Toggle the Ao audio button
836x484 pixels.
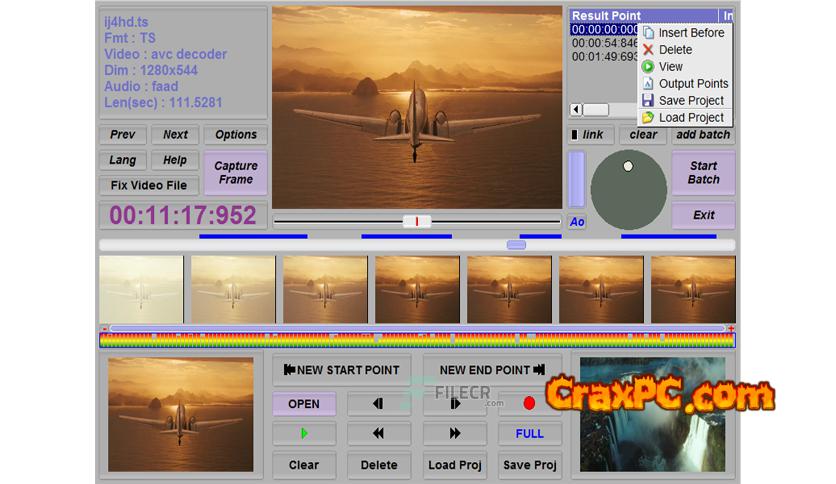click(x=577, y=222)
